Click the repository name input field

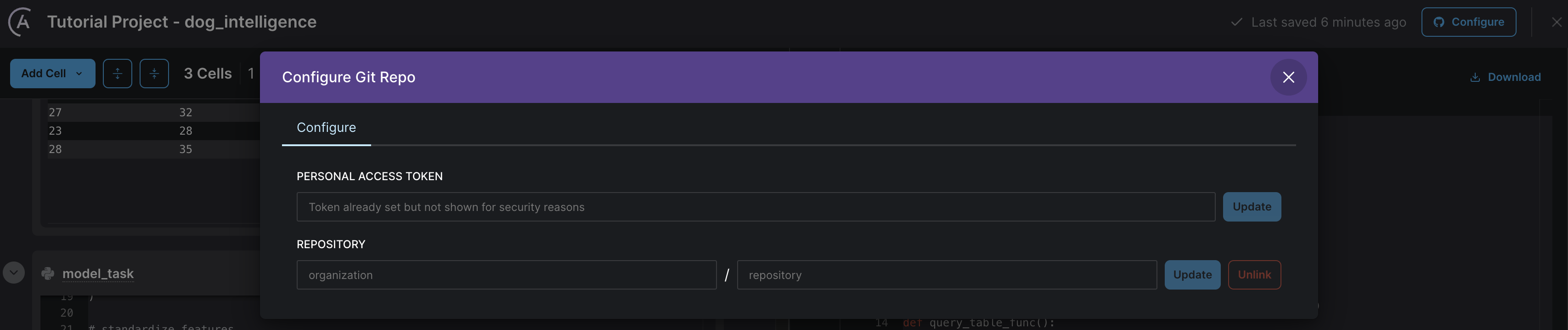(x=946, y=274)
